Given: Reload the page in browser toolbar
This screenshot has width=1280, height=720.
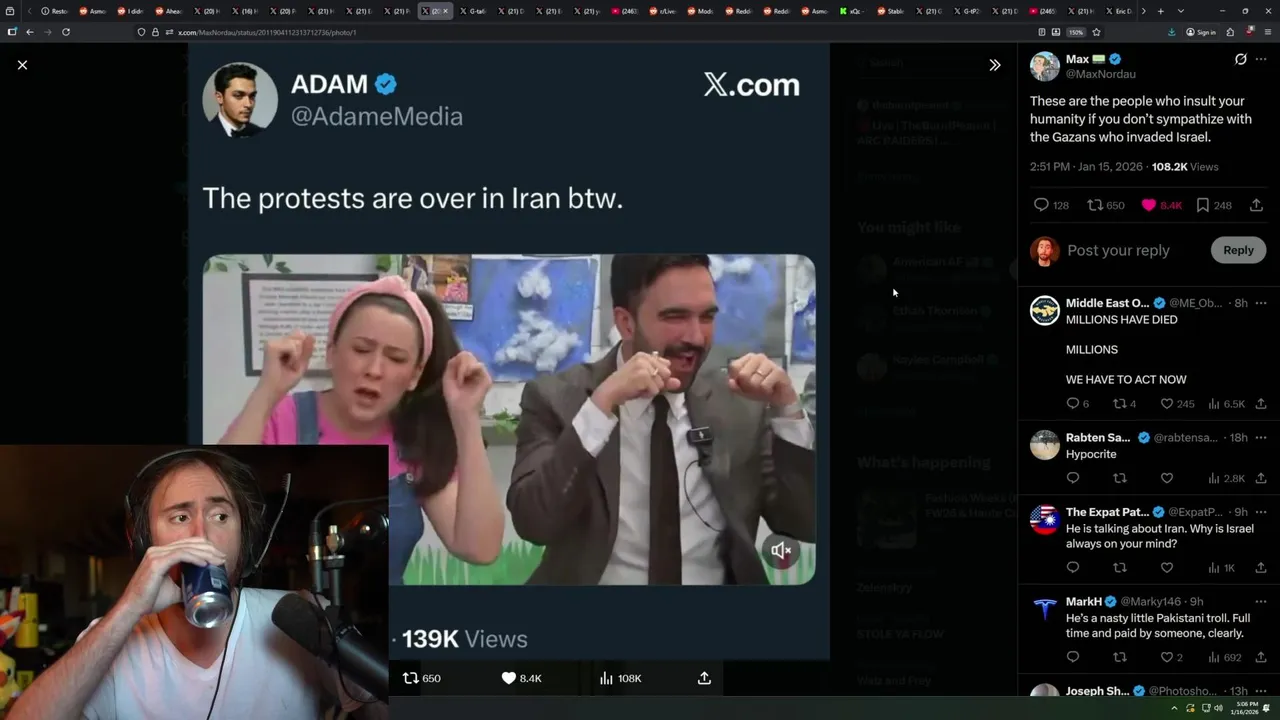Looking at the screenshot, I should tap(66, 32).
